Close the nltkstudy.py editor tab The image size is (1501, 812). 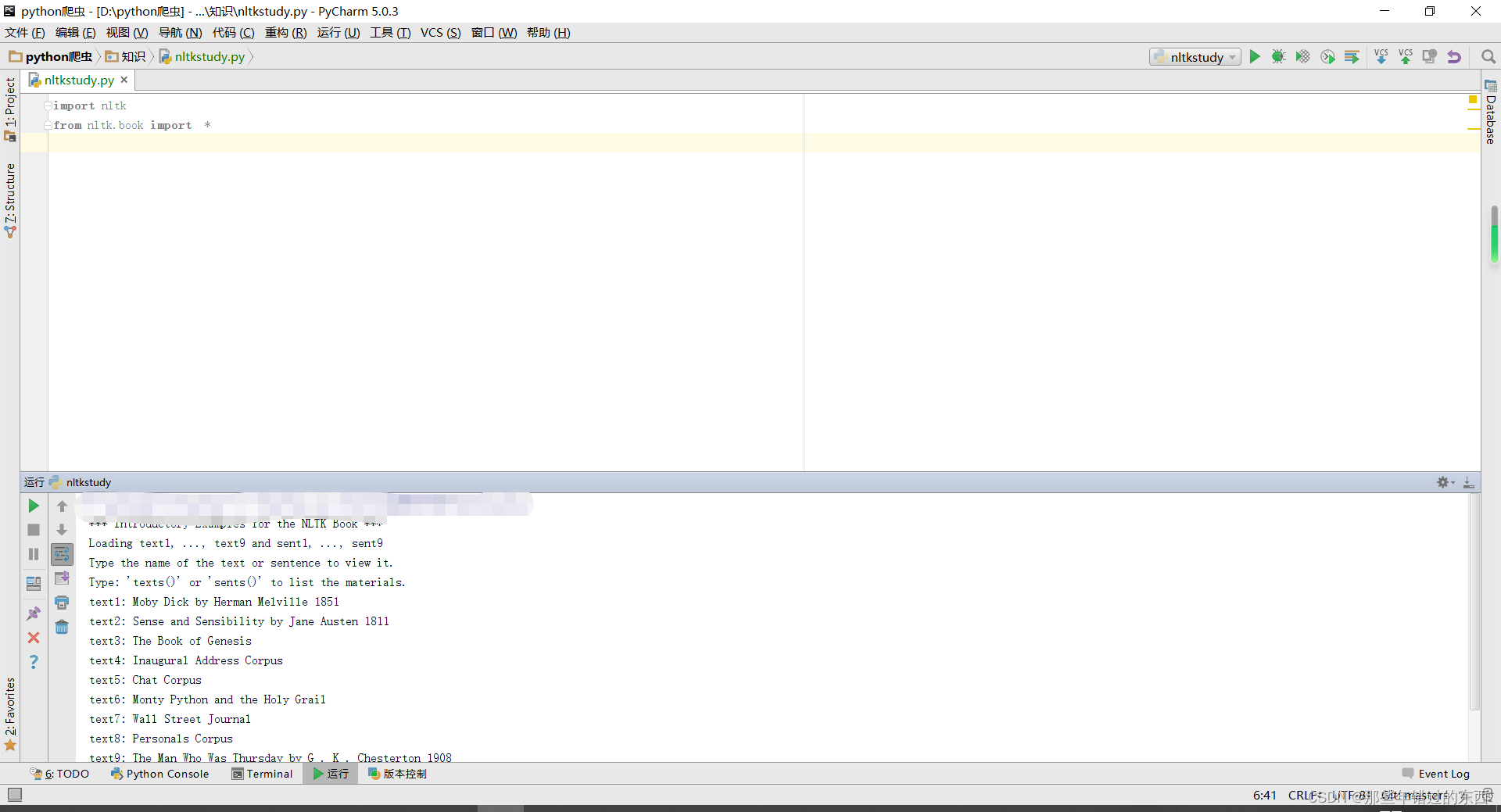(124, 80)
